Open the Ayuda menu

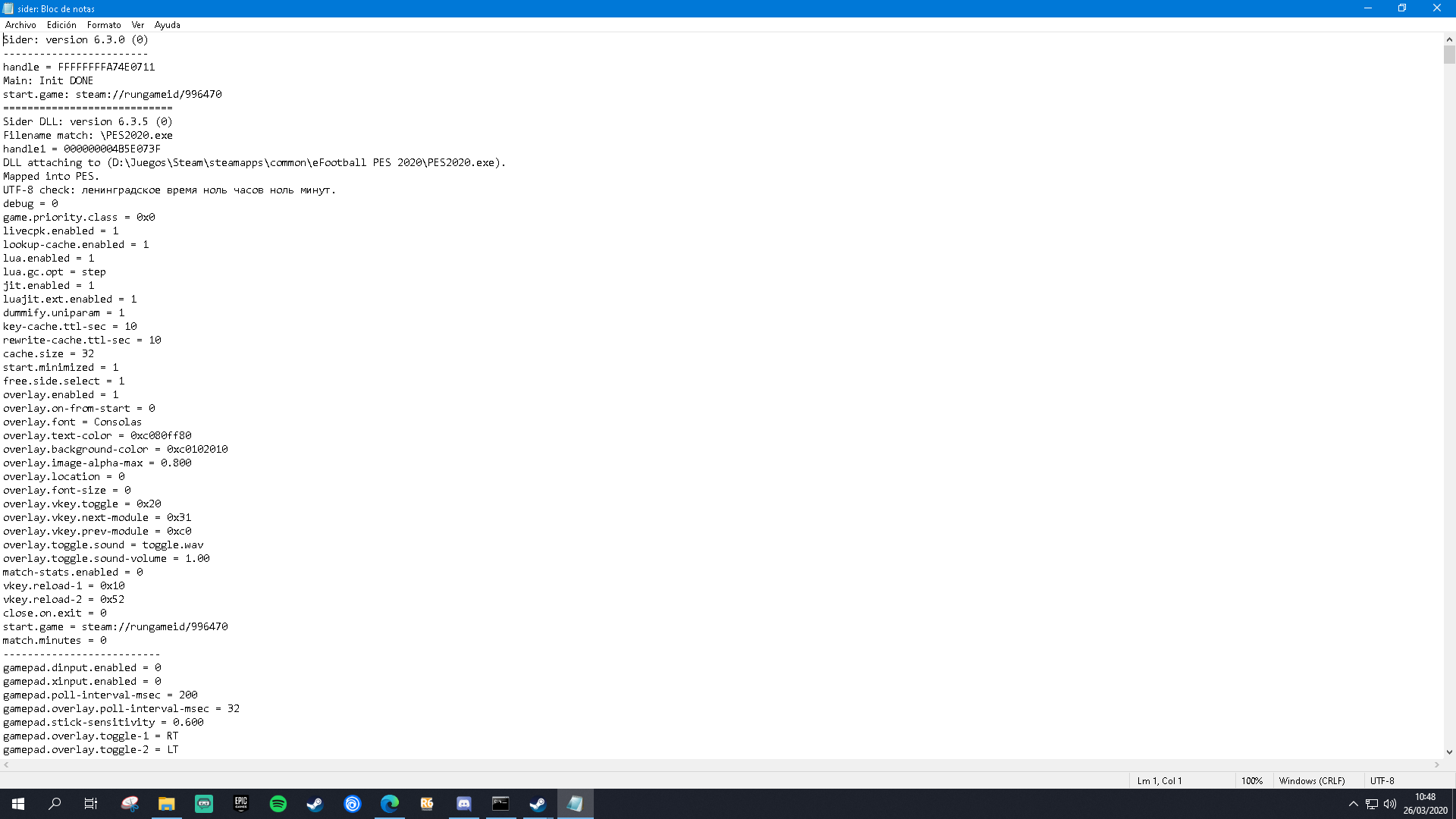pyautogui.click(x=168, y=25)
